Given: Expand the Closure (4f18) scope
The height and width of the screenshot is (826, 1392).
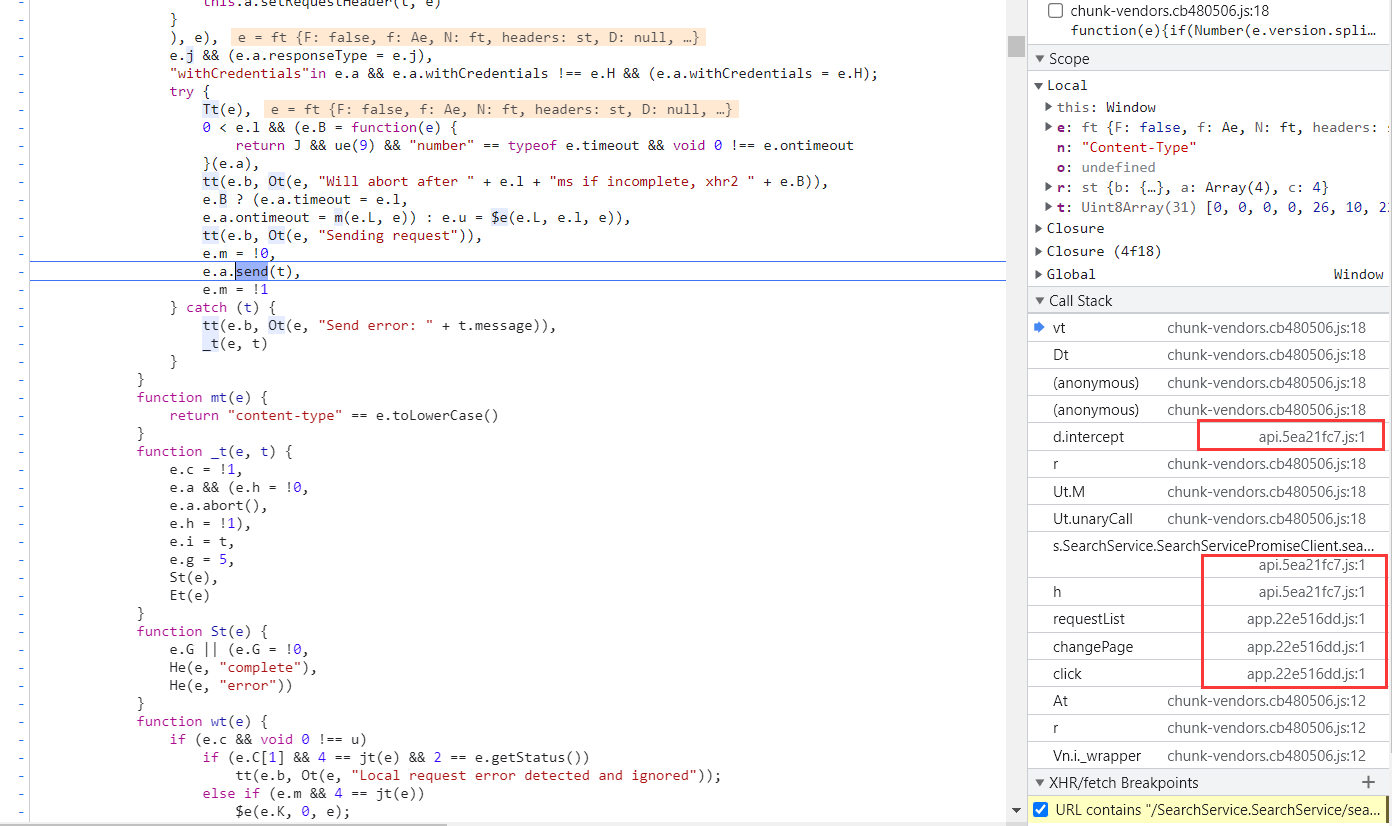Looking at the screenshot, I should [x=1039, y=251].
